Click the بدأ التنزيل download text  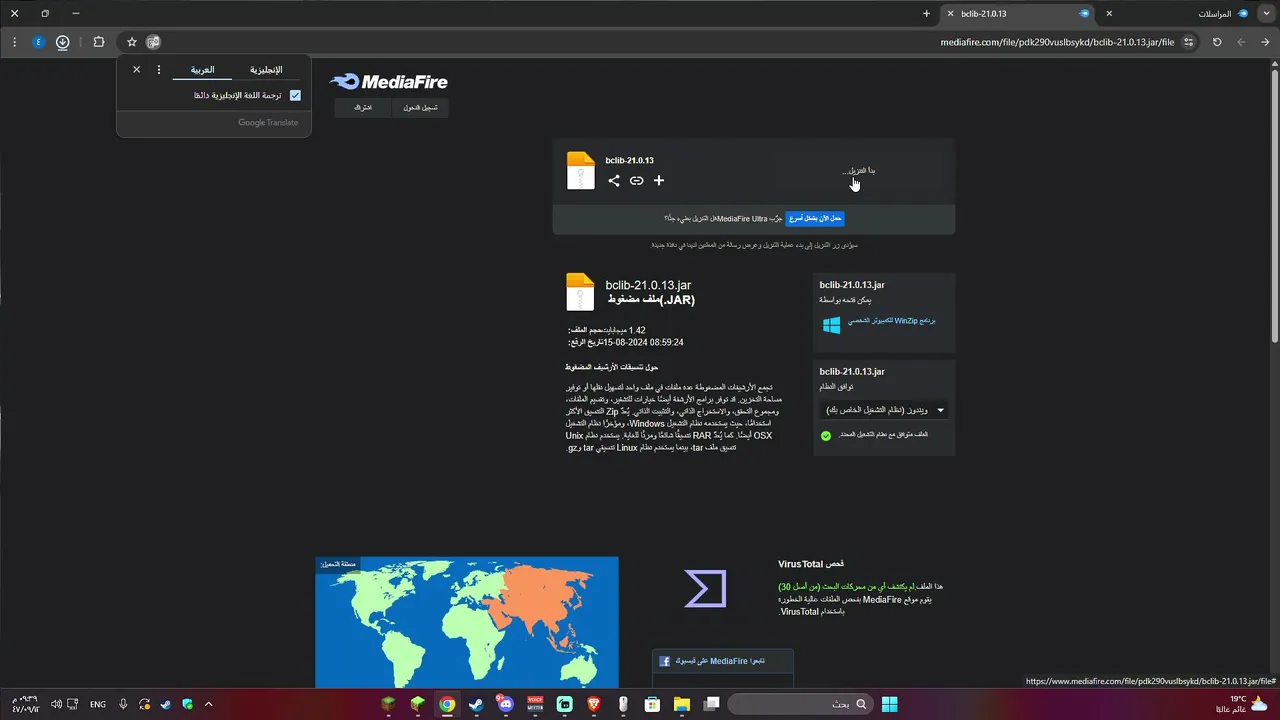point(859,171)
